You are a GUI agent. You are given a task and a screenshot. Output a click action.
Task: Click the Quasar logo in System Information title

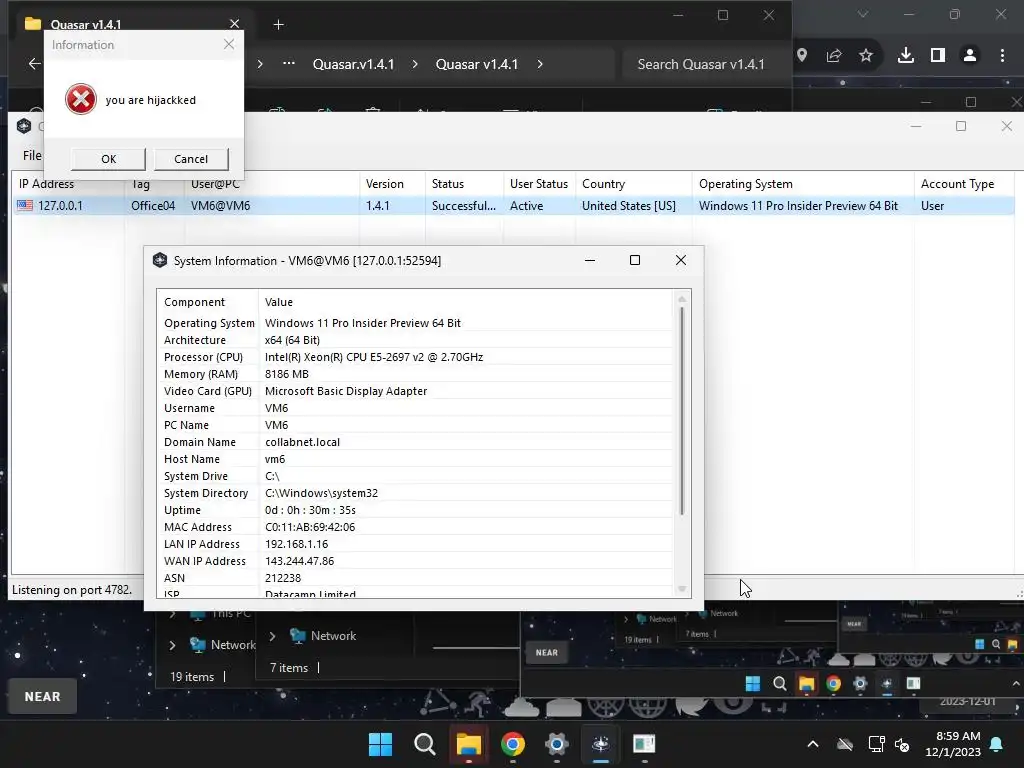159,260
